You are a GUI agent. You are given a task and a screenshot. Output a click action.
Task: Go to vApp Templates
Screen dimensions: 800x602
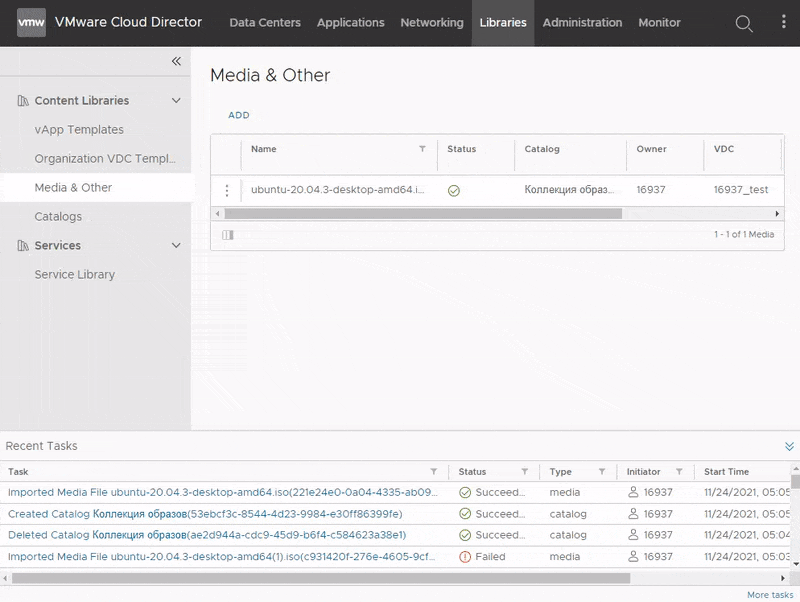[x=79, y=130]
